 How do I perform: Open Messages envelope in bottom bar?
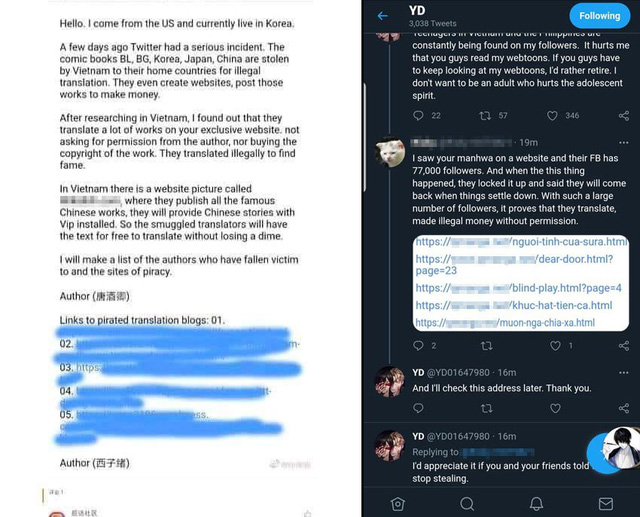605,503
